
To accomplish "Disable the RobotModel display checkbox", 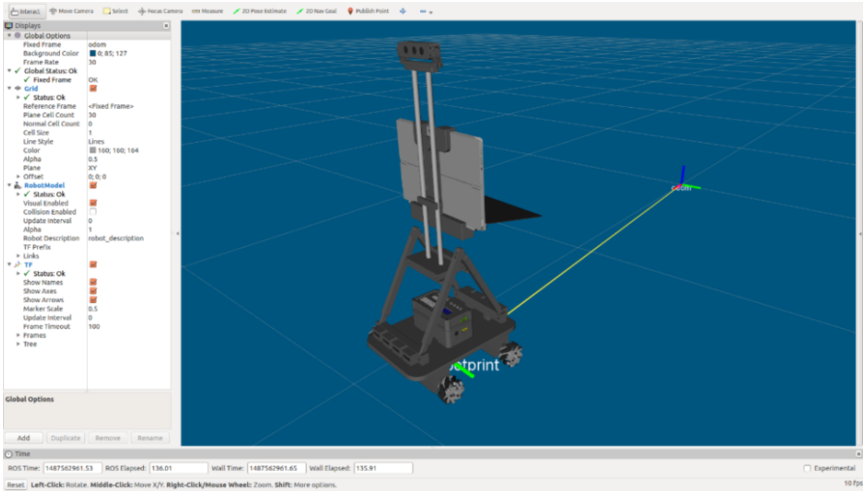I will [93, 186].
